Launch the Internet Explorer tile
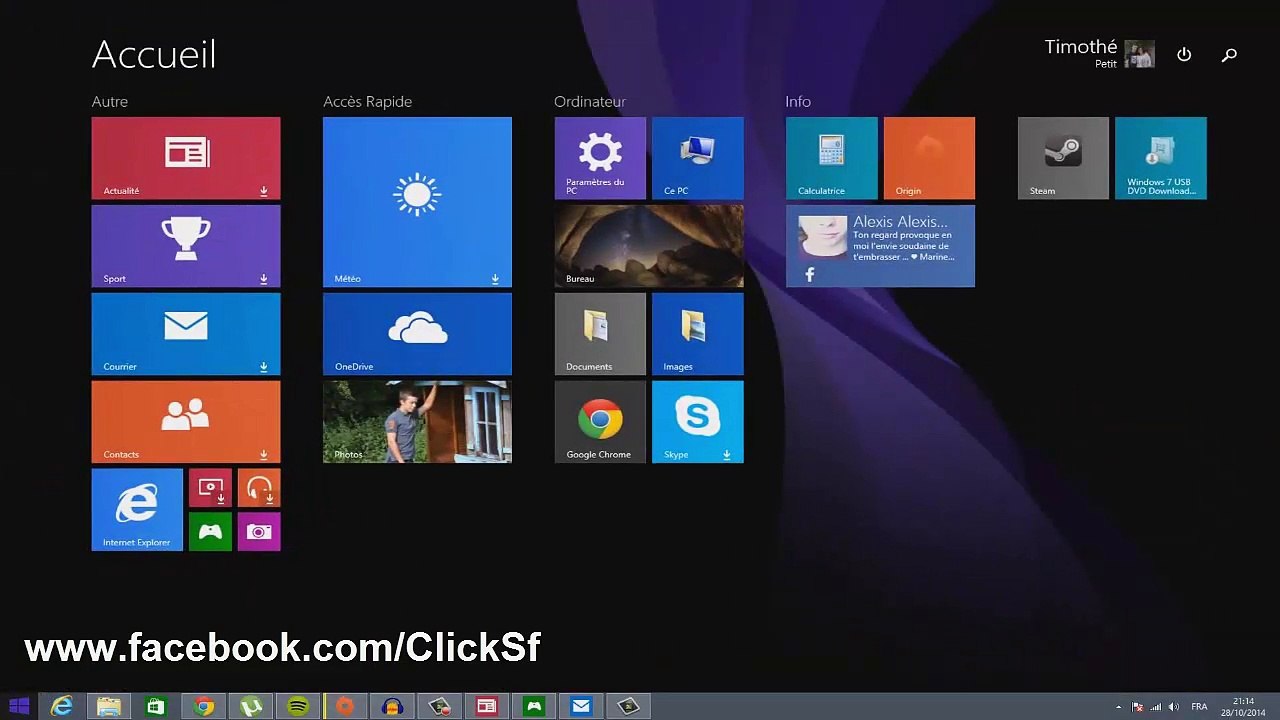 tap(137, 510)
